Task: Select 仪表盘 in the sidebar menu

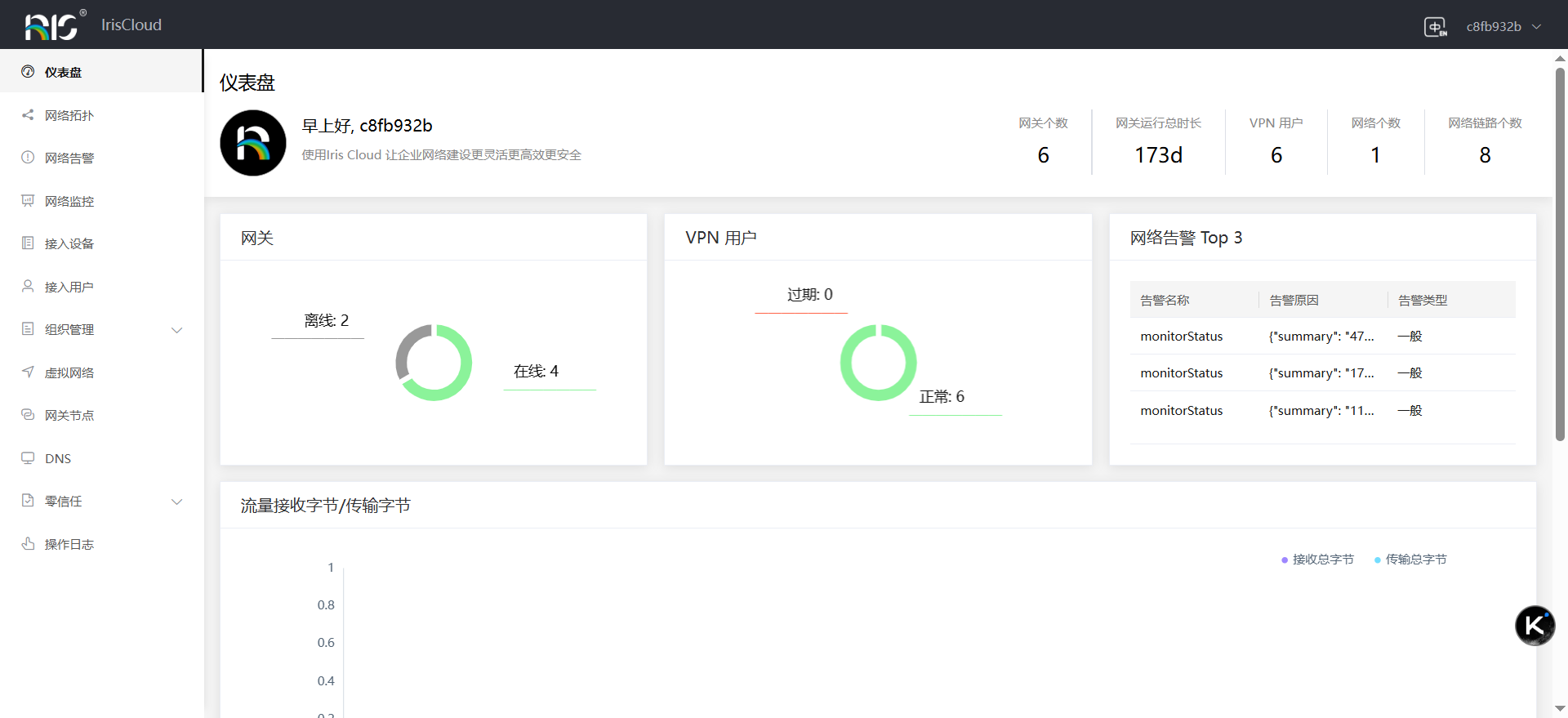Action: click(x=63, y=73)
